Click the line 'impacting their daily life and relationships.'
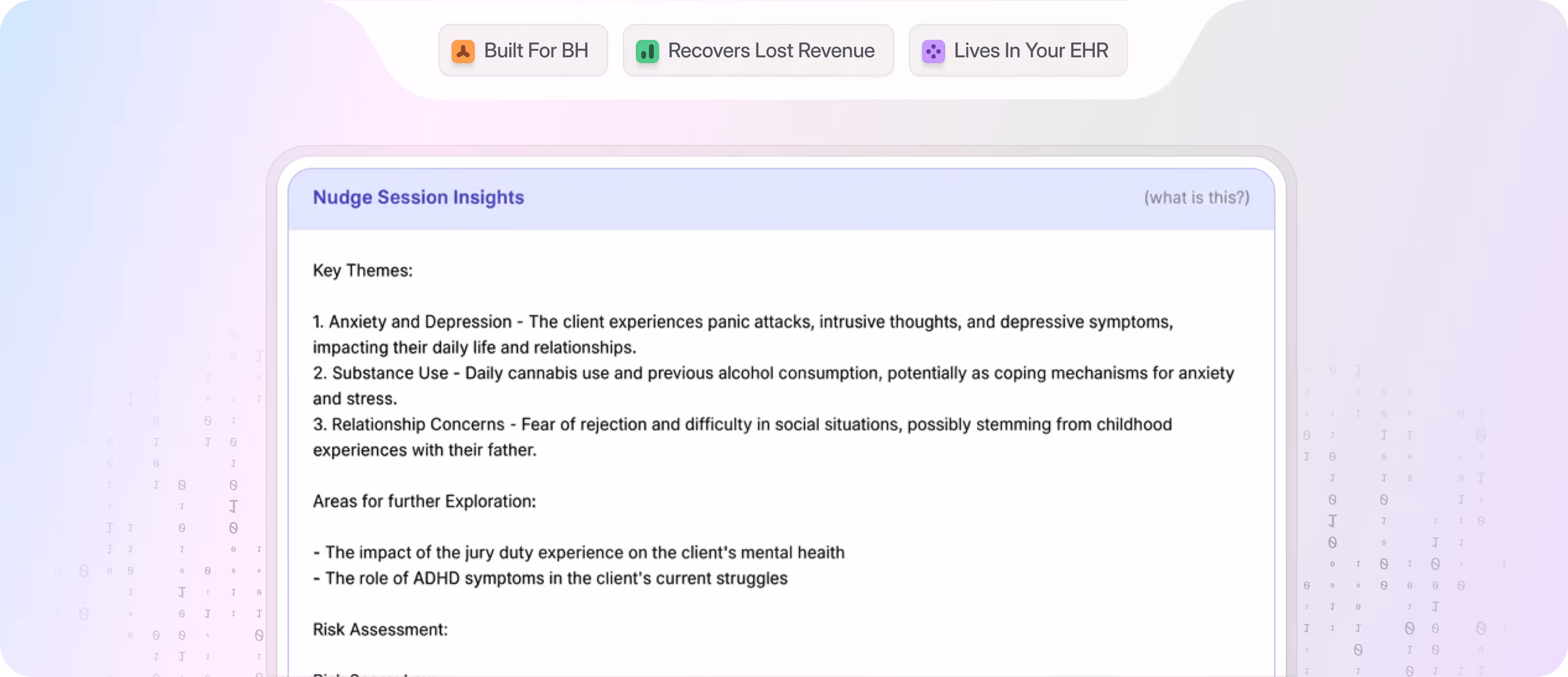Image resolution: width=1568 pixels, height=677 pixels. 474,347
